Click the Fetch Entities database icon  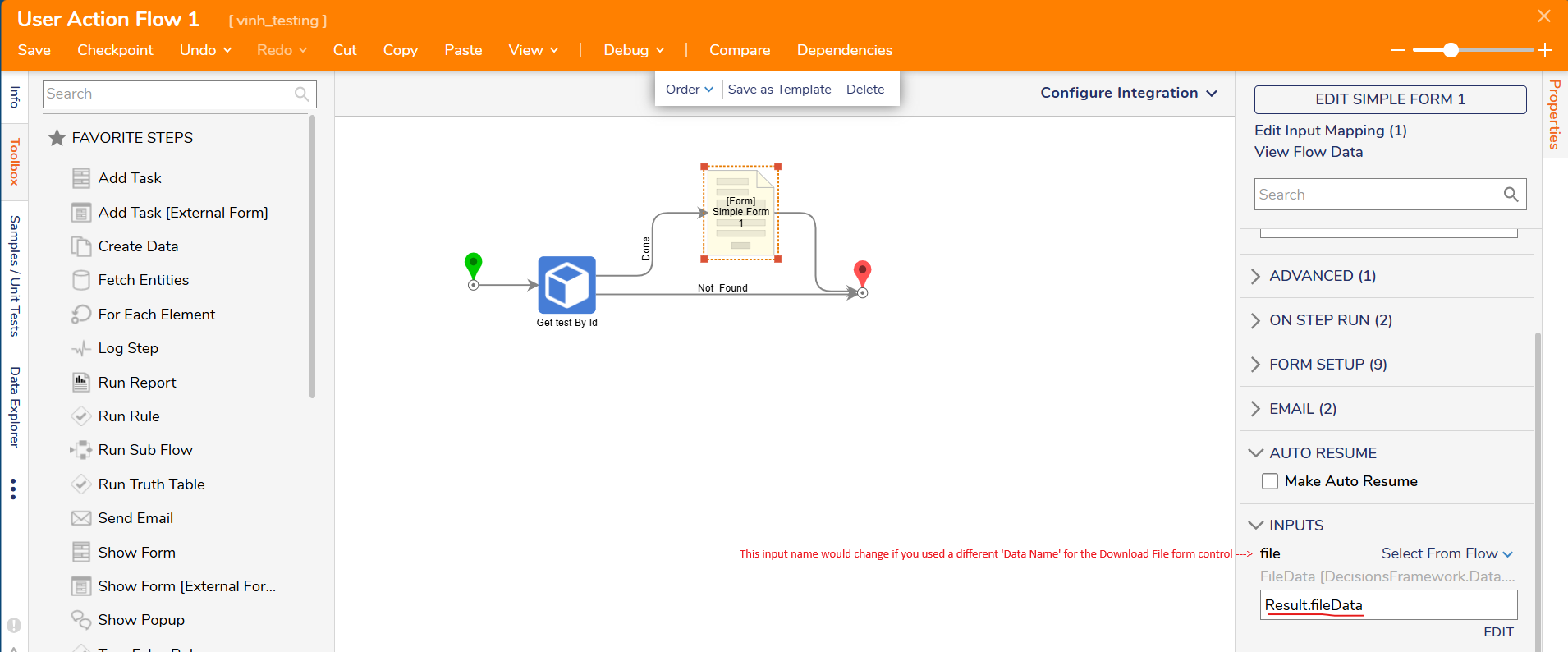80,280
